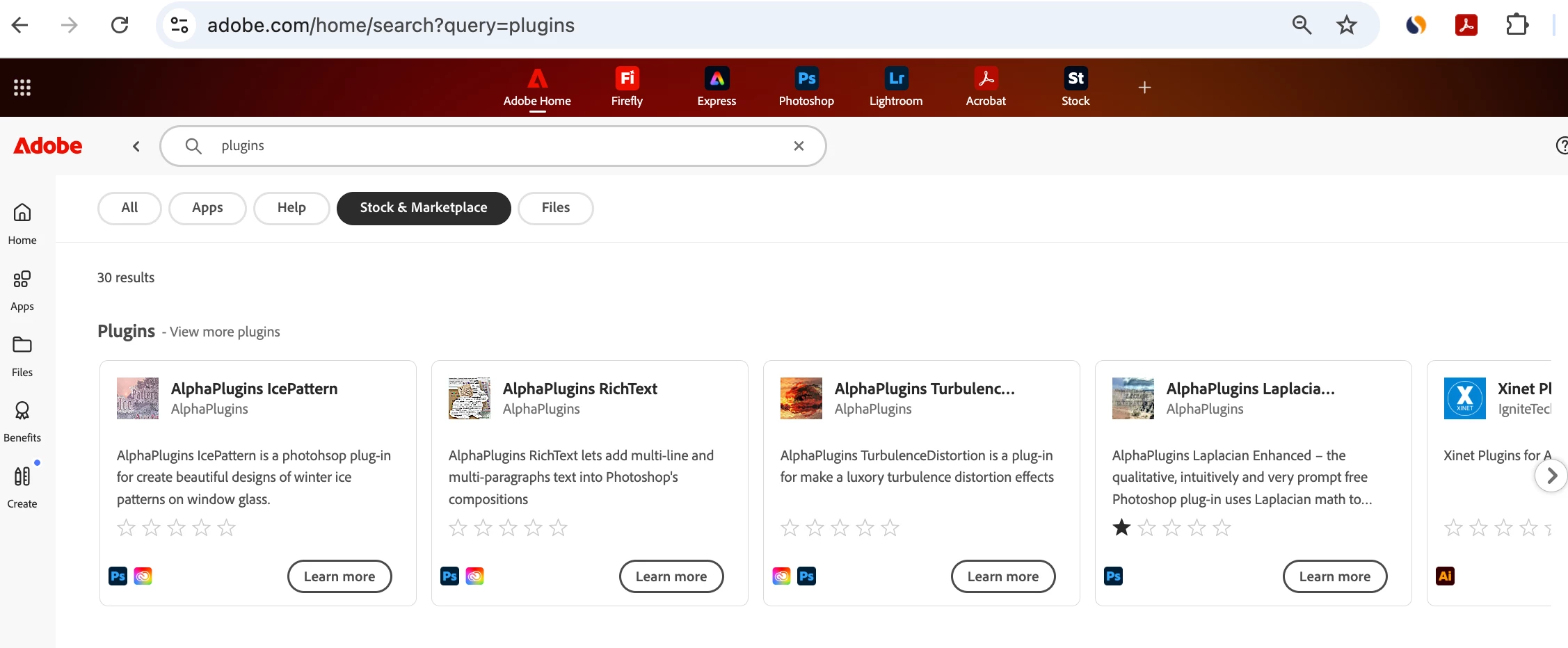Open the blue-orange circular extension icon

pyautogui.click(x=1416, y=26)
